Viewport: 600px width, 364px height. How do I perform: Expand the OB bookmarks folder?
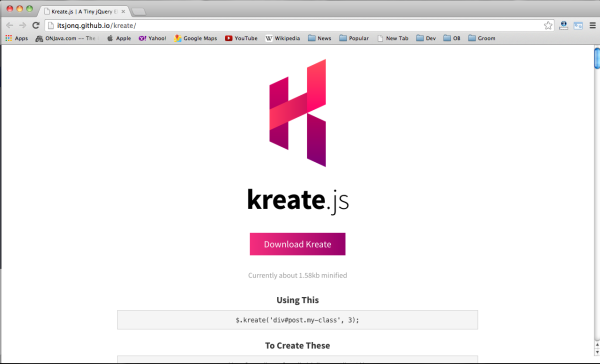(452, 38)
